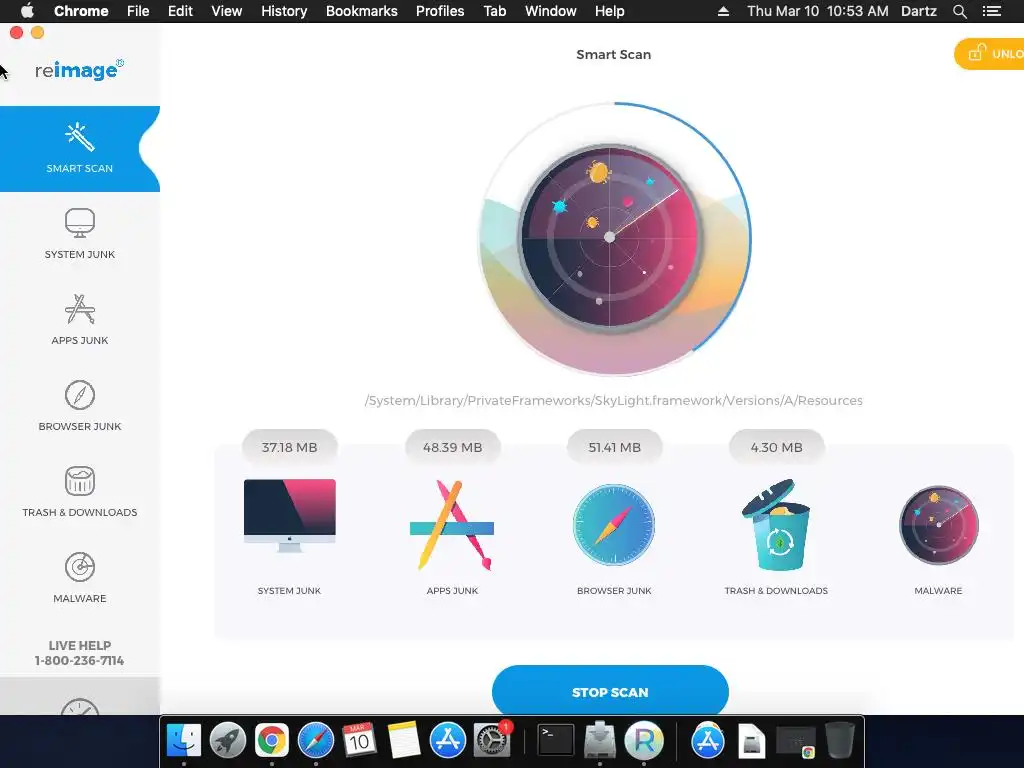This screenshot has width=1024, height=768.
Task: Click the Stop Scan button
Action: tap(610, 692)
